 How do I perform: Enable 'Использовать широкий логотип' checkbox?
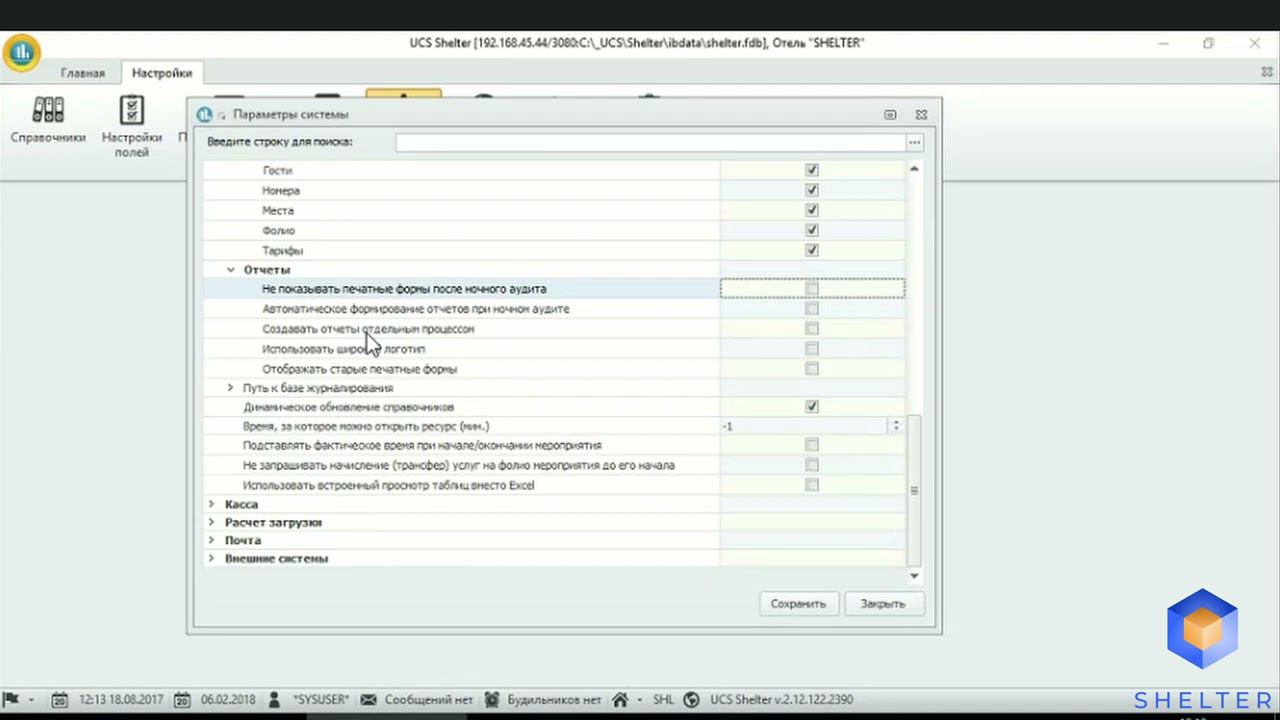click(x=812, y=349)
